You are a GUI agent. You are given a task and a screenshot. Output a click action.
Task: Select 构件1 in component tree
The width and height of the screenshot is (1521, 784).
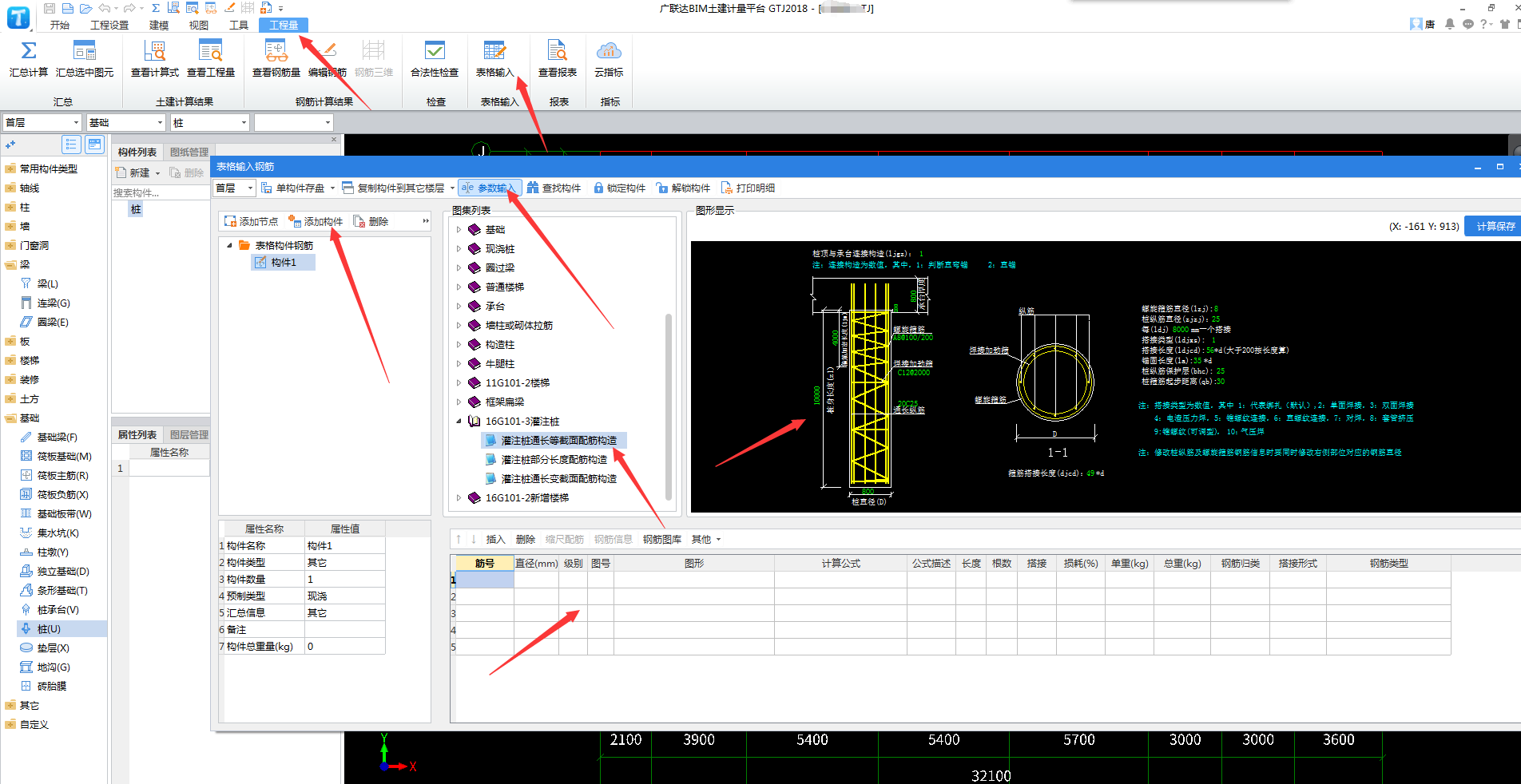(x=283, y=262)
